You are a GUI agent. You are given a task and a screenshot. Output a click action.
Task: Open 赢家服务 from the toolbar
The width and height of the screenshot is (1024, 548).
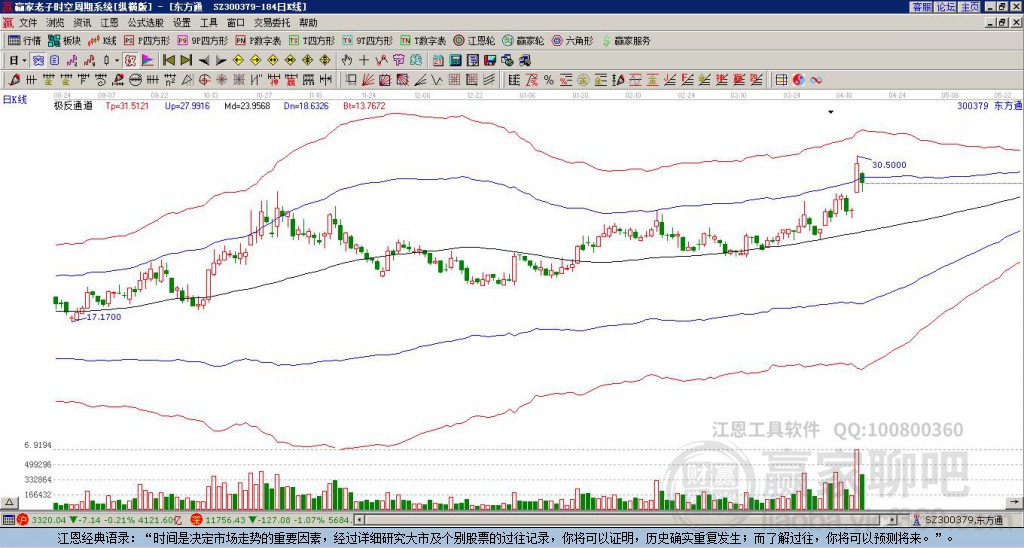626,40
